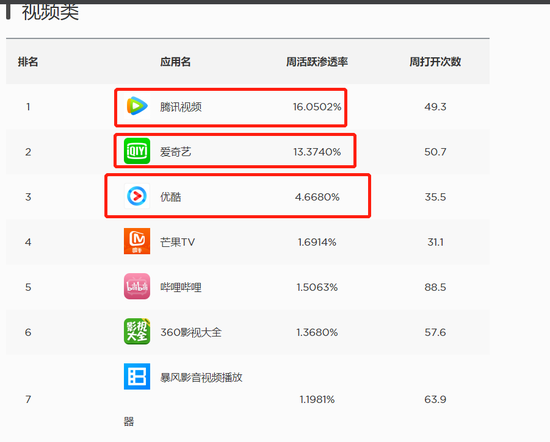Click the 优酷 app icon

click(137, 196)
